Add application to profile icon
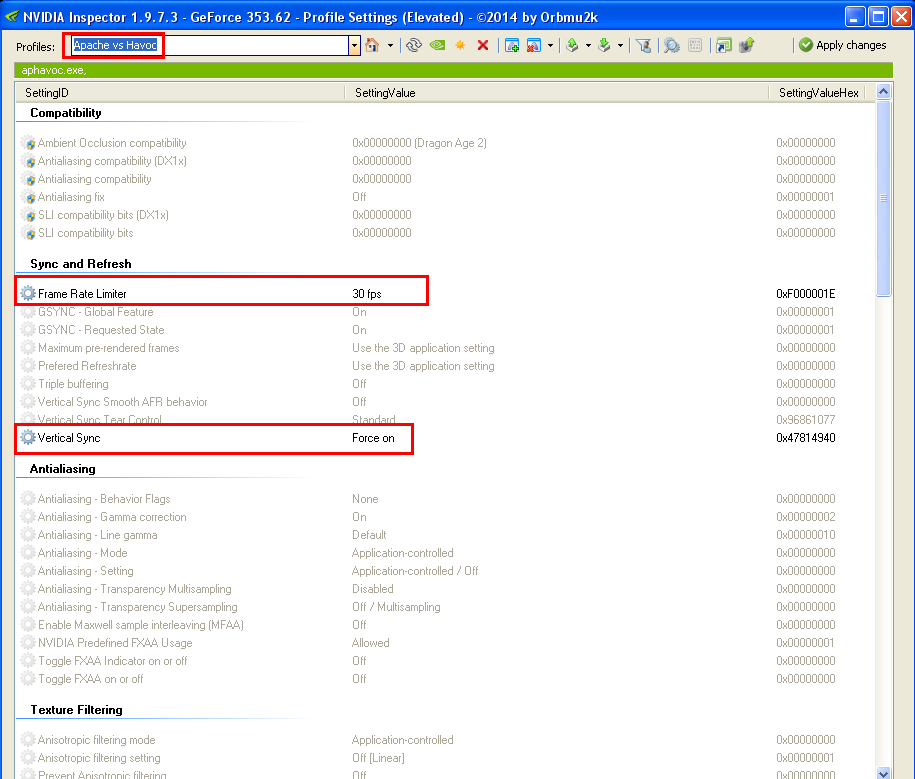 pos(512,45)
